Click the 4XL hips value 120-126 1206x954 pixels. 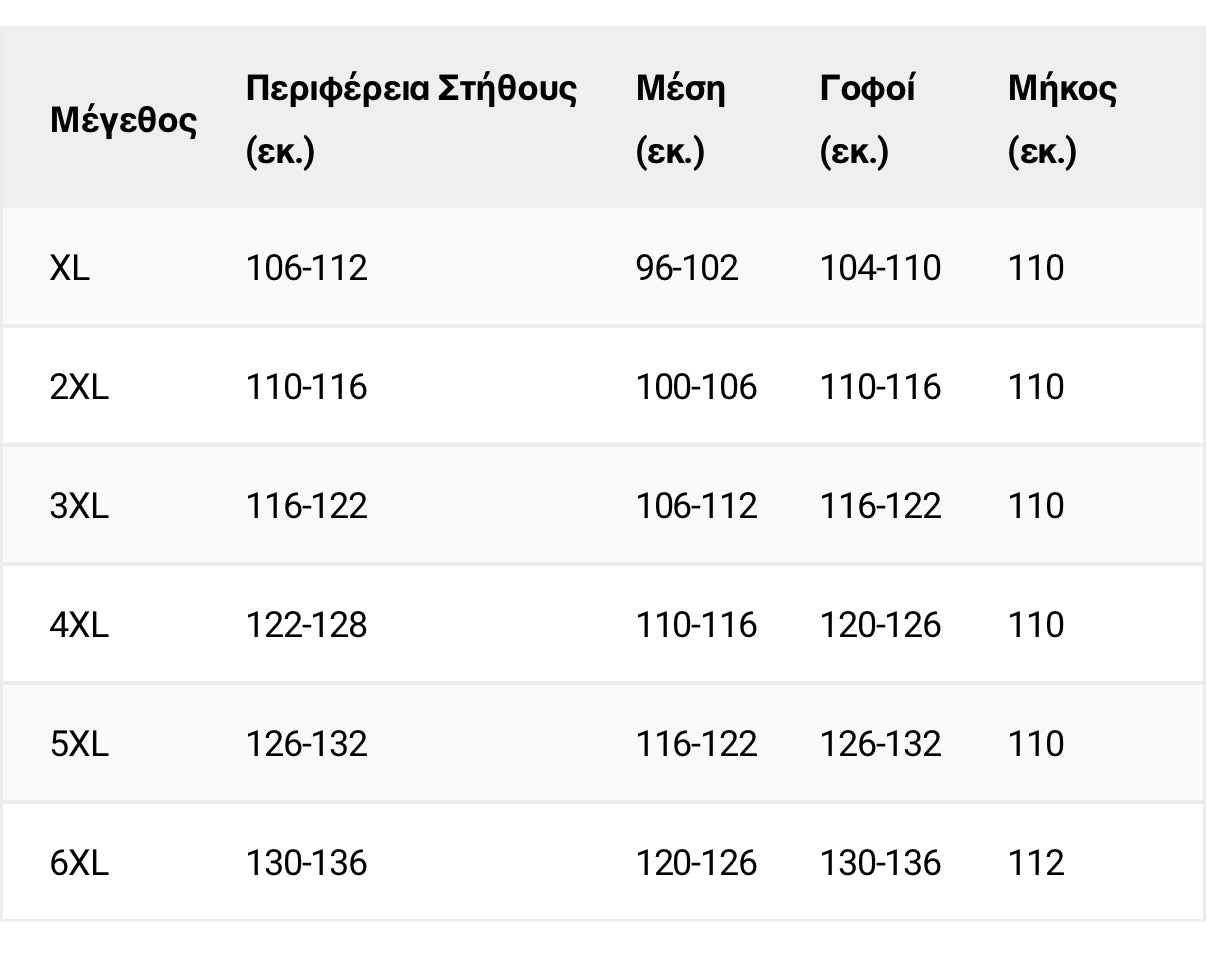coord(880,625)
